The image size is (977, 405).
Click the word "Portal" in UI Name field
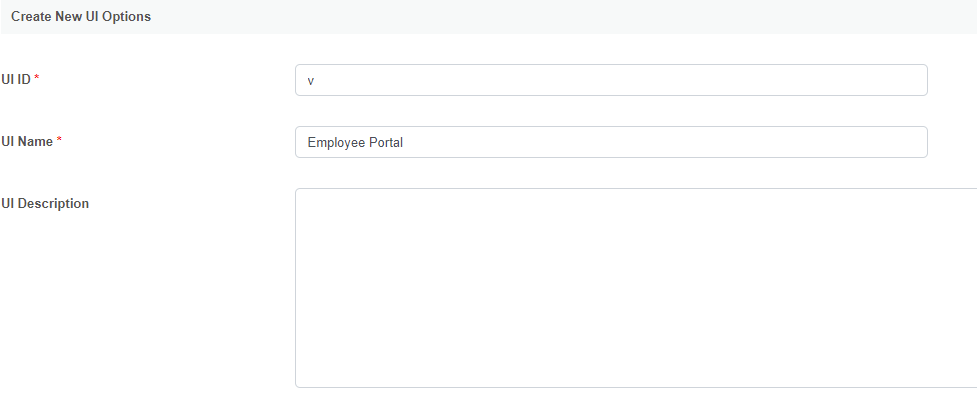pos(385,143)
